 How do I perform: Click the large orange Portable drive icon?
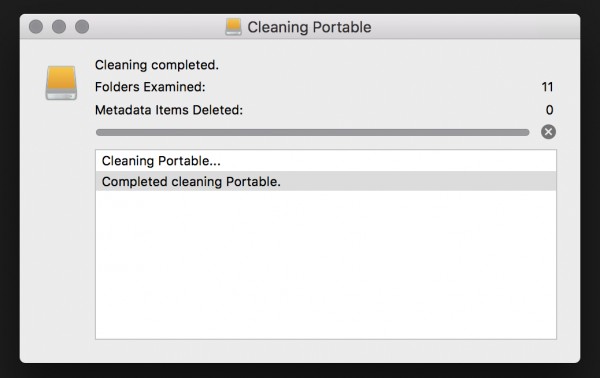pyautogui.click(x=61, y=83)
